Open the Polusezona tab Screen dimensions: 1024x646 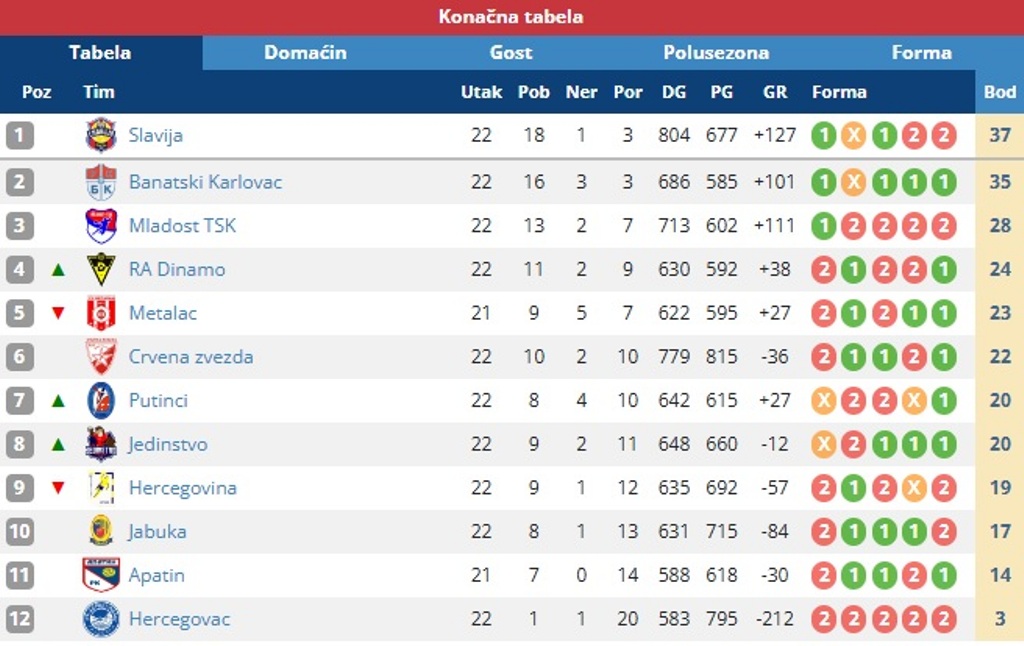pos(716,53)
